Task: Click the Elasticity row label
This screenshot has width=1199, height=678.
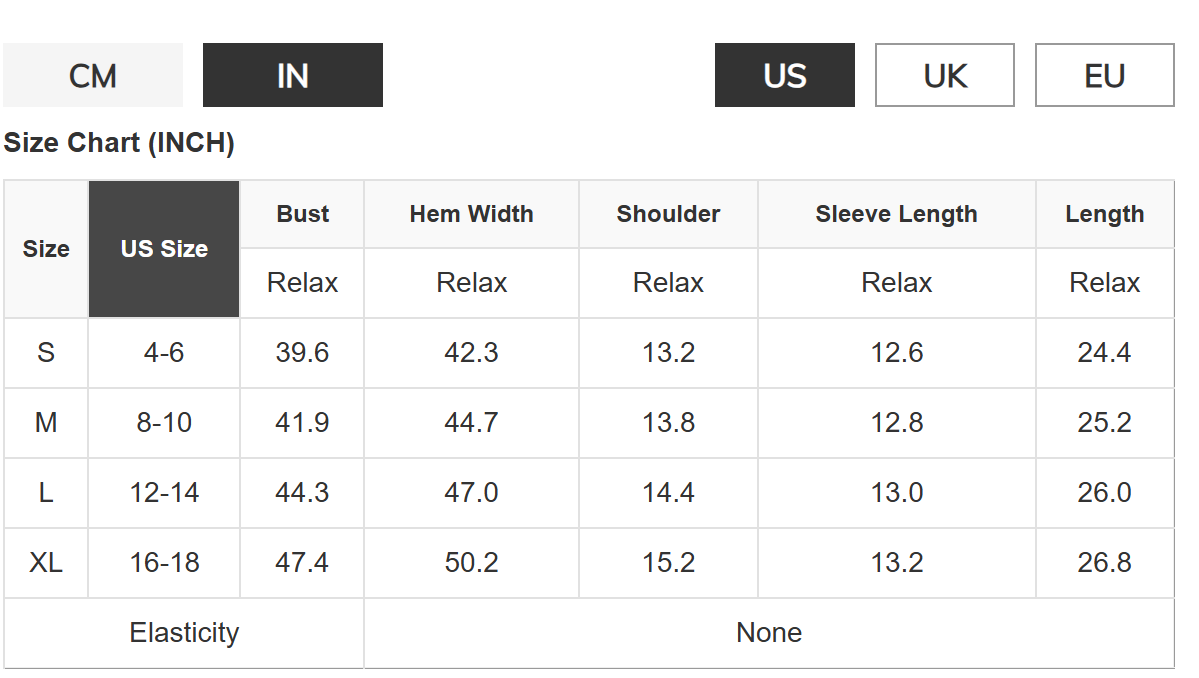Action: click(x=184, y=633)
